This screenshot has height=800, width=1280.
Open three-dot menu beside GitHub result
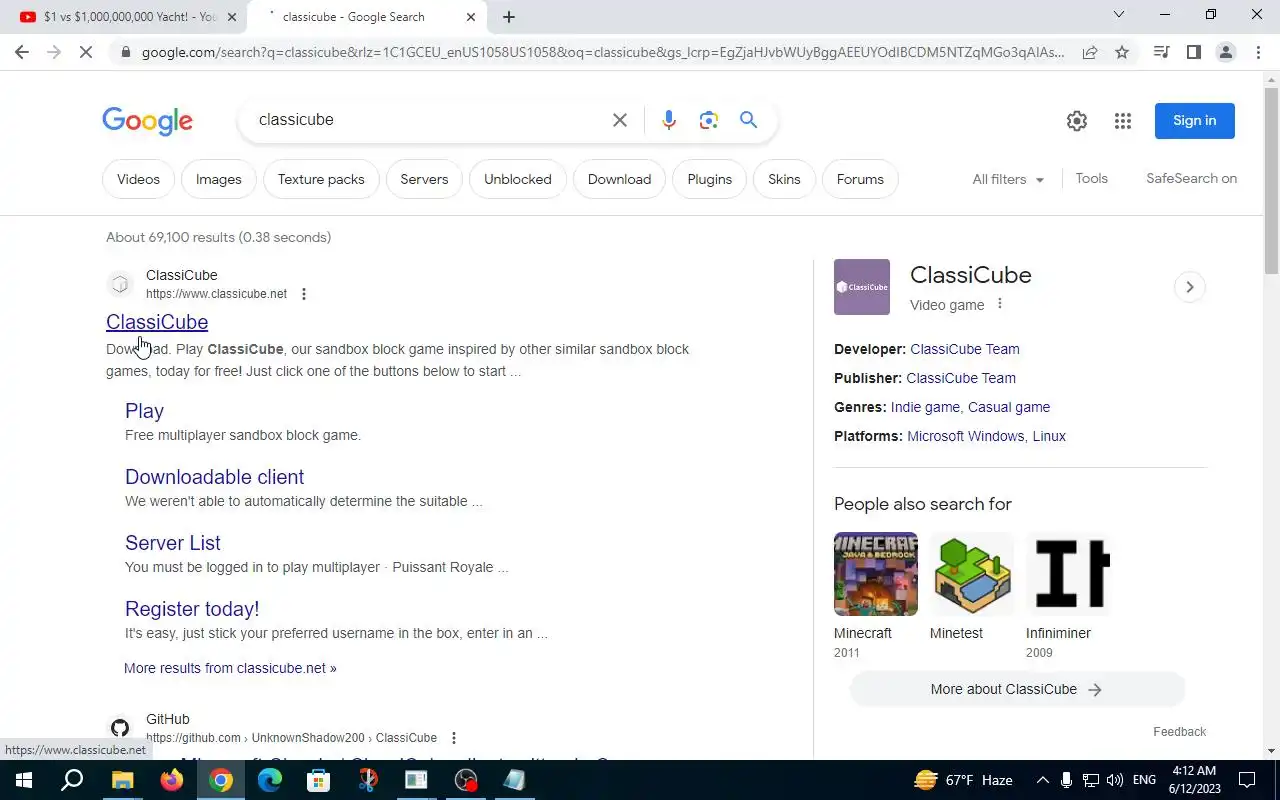[454, 738]
